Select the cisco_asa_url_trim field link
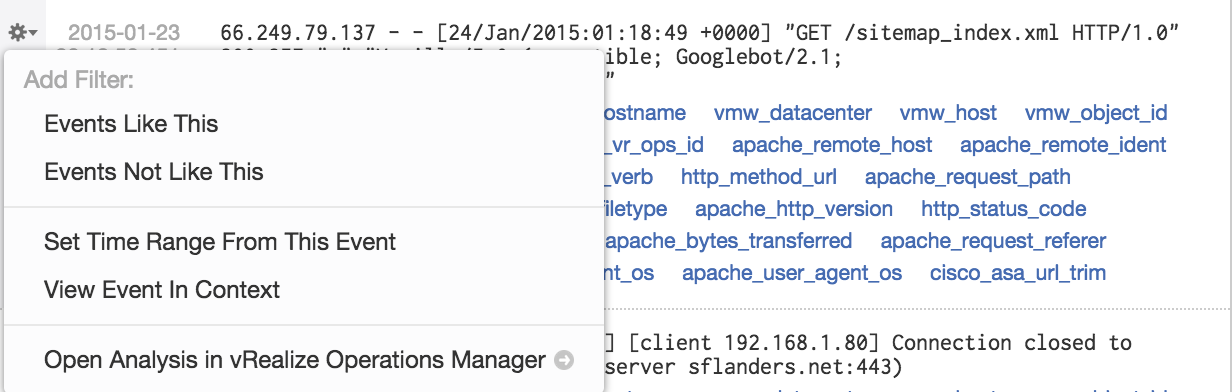This screenshot has height=392, width=1232. point(1017,273)
